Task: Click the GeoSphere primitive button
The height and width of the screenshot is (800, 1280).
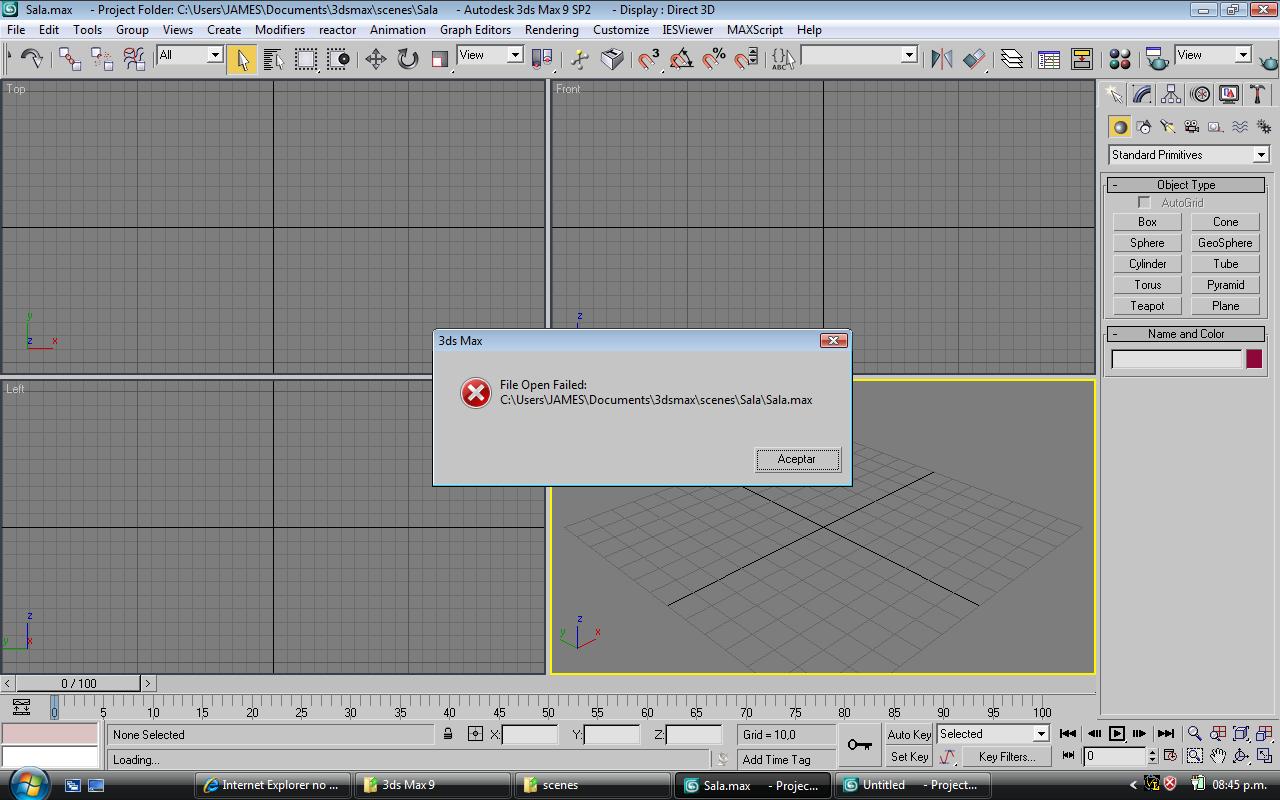Action: (x=1225, y=243)
